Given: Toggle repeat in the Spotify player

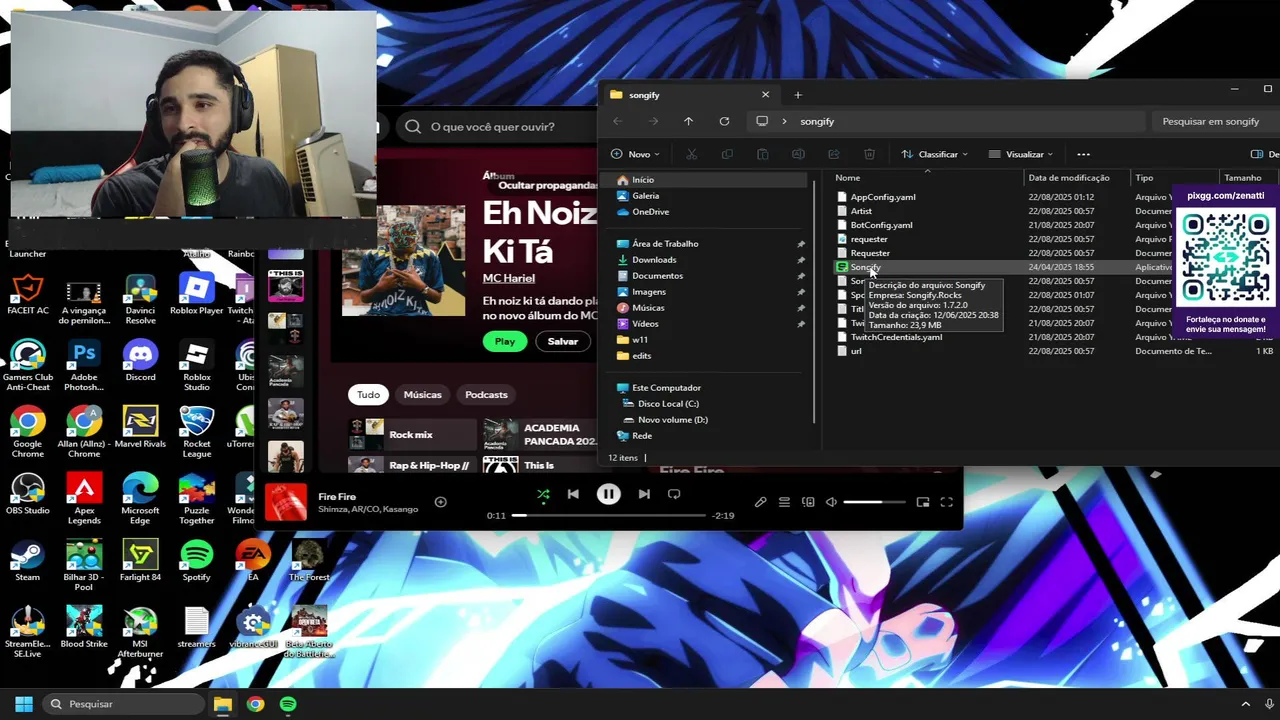Looking at the screenshot, I should pos(674,494).
